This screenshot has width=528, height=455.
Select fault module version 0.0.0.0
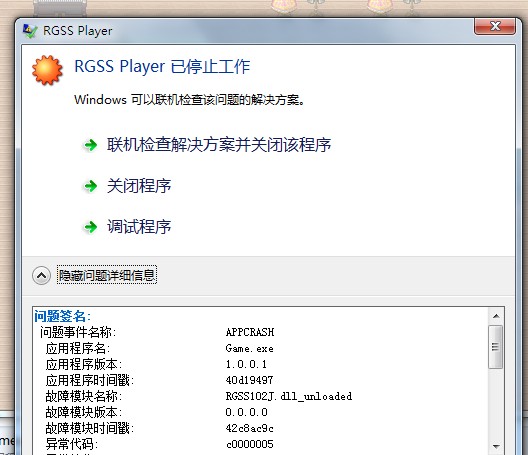pyautogui.click(x=246, y=412)
